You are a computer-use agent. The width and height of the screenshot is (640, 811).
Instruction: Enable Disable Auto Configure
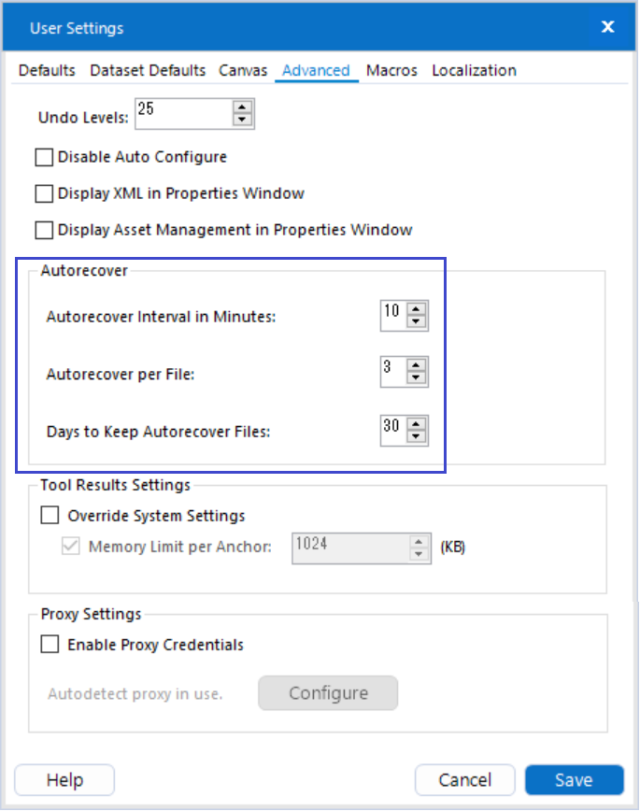(44, 157)
